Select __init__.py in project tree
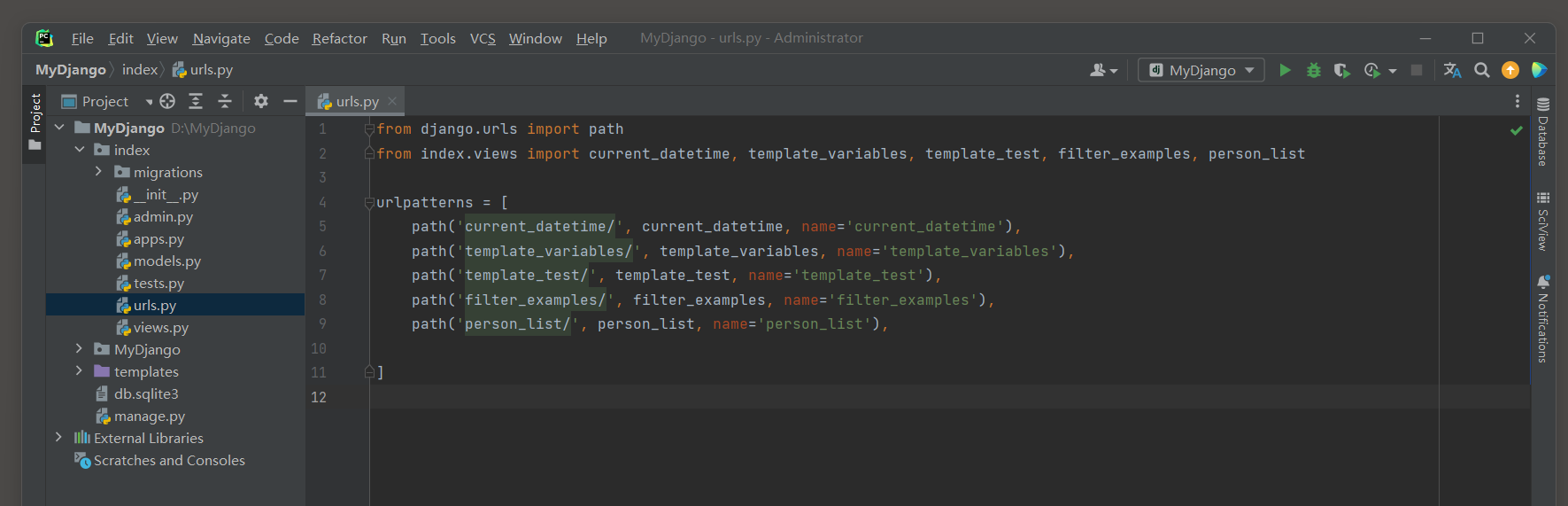 [158, 194]
